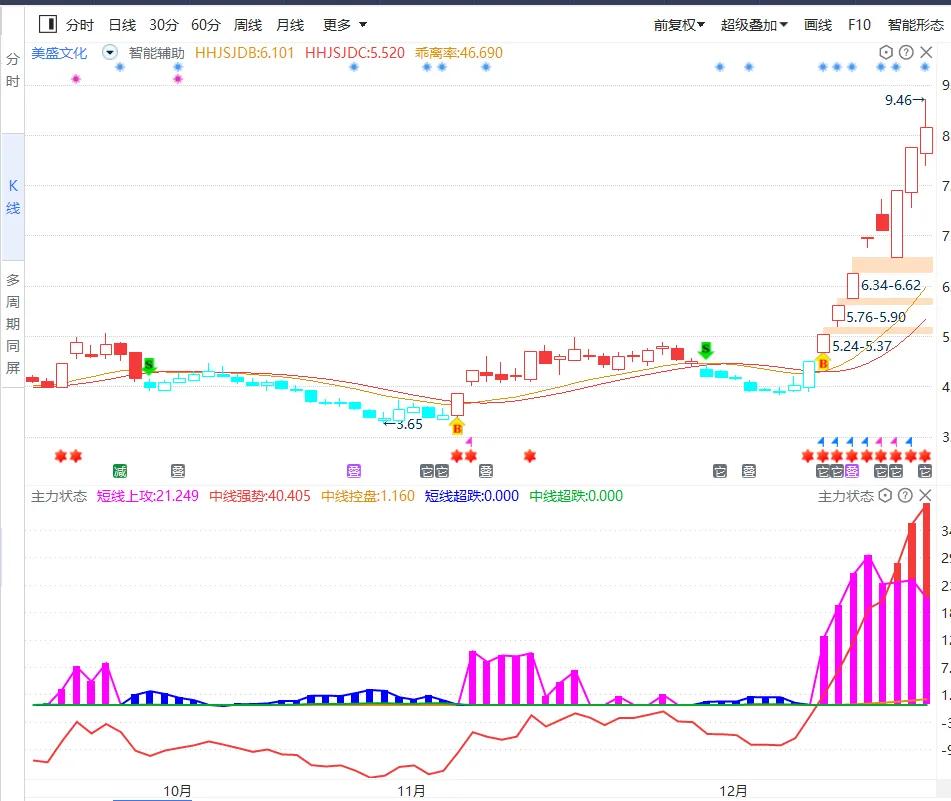Viewport: 951px width, 801px height.
Task: Open main chart hexagon settings icon
Action: 886,53
